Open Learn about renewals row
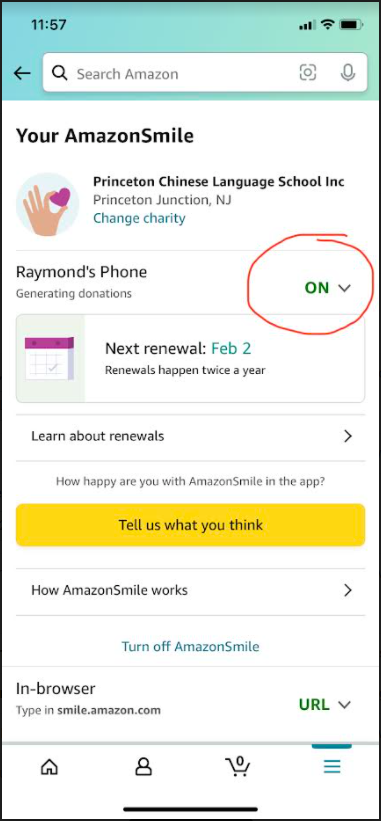This screenshot has height=821, width=381. tap(190, 436)
